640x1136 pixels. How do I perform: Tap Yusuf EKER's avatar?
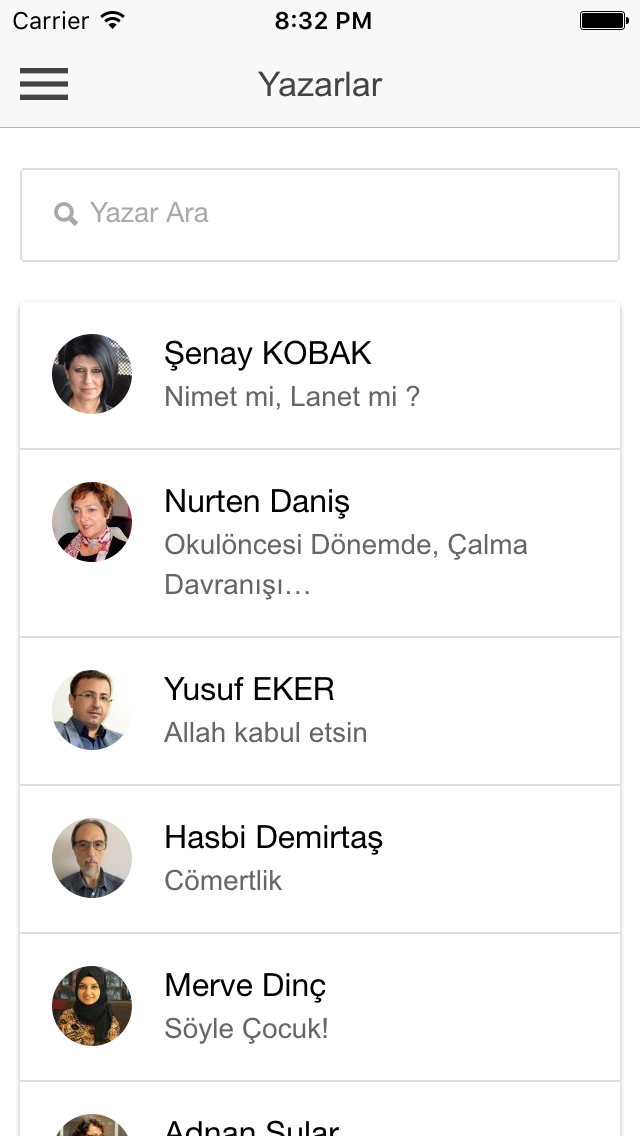point(92,710)
